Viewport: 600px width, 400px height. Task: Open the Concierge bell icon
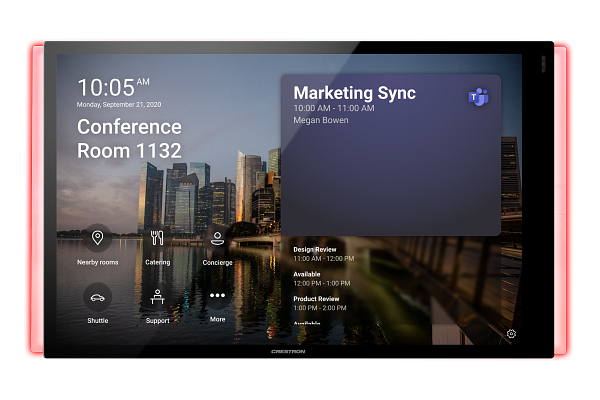[217, 238]
